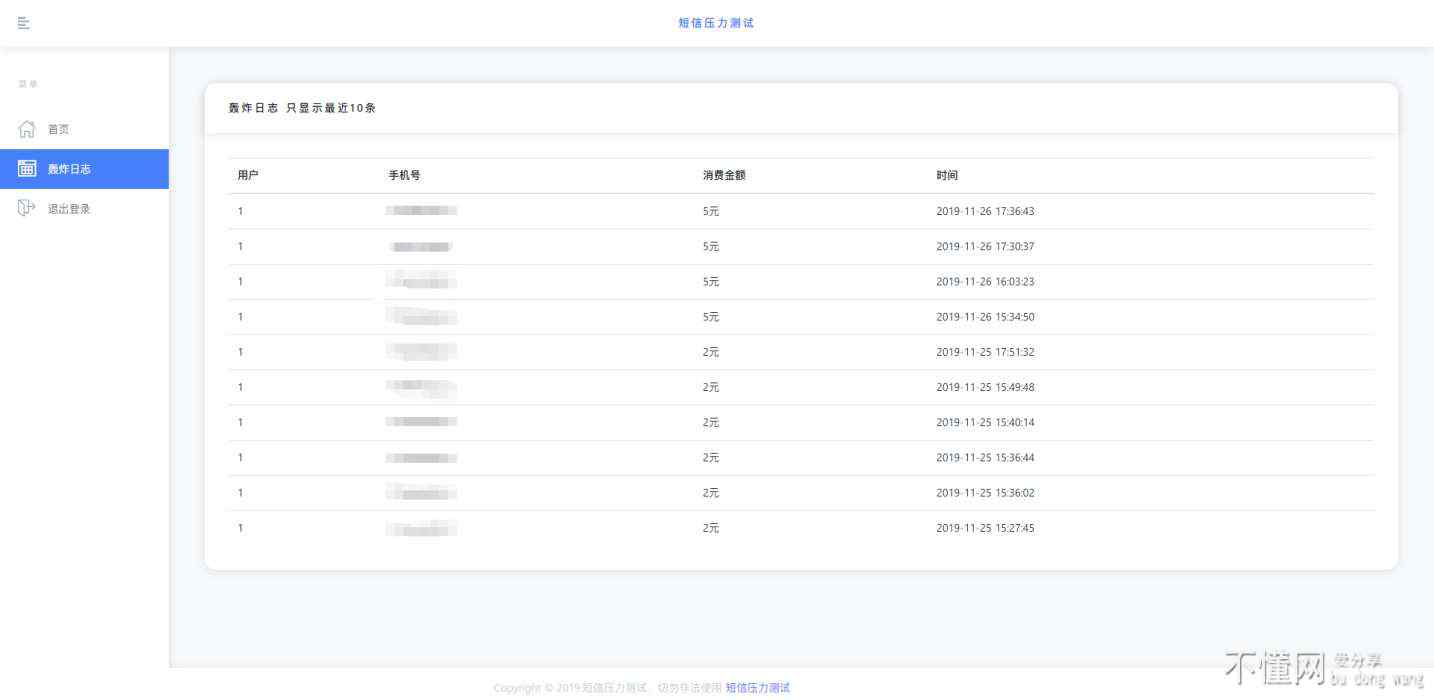The image size is (1434, 700).
Task: Open the 首页 menu label
Action: pyautogui.click(x=59, y=130)
